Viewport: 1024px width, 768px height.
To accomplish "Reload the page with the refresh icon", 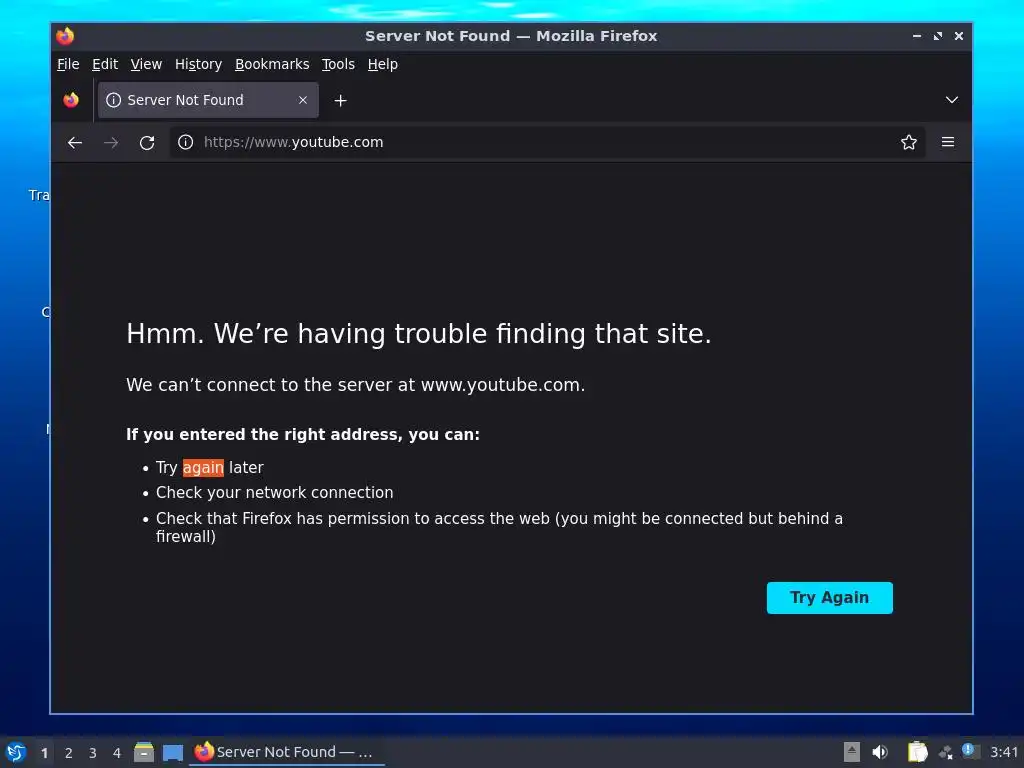I will (147, 142).
